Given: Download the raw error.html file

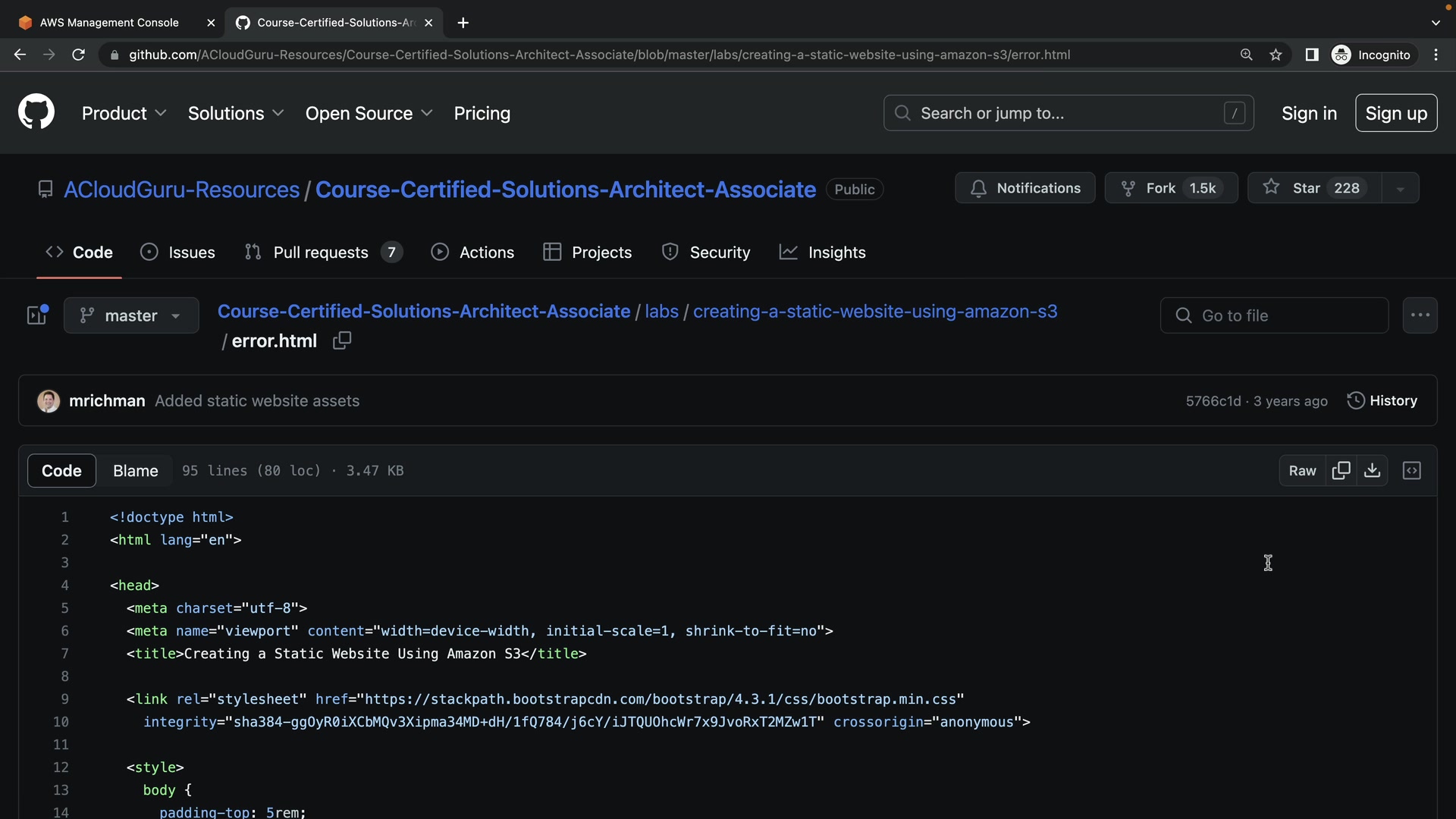Looking at the screenshot, I should point(1372,471).
